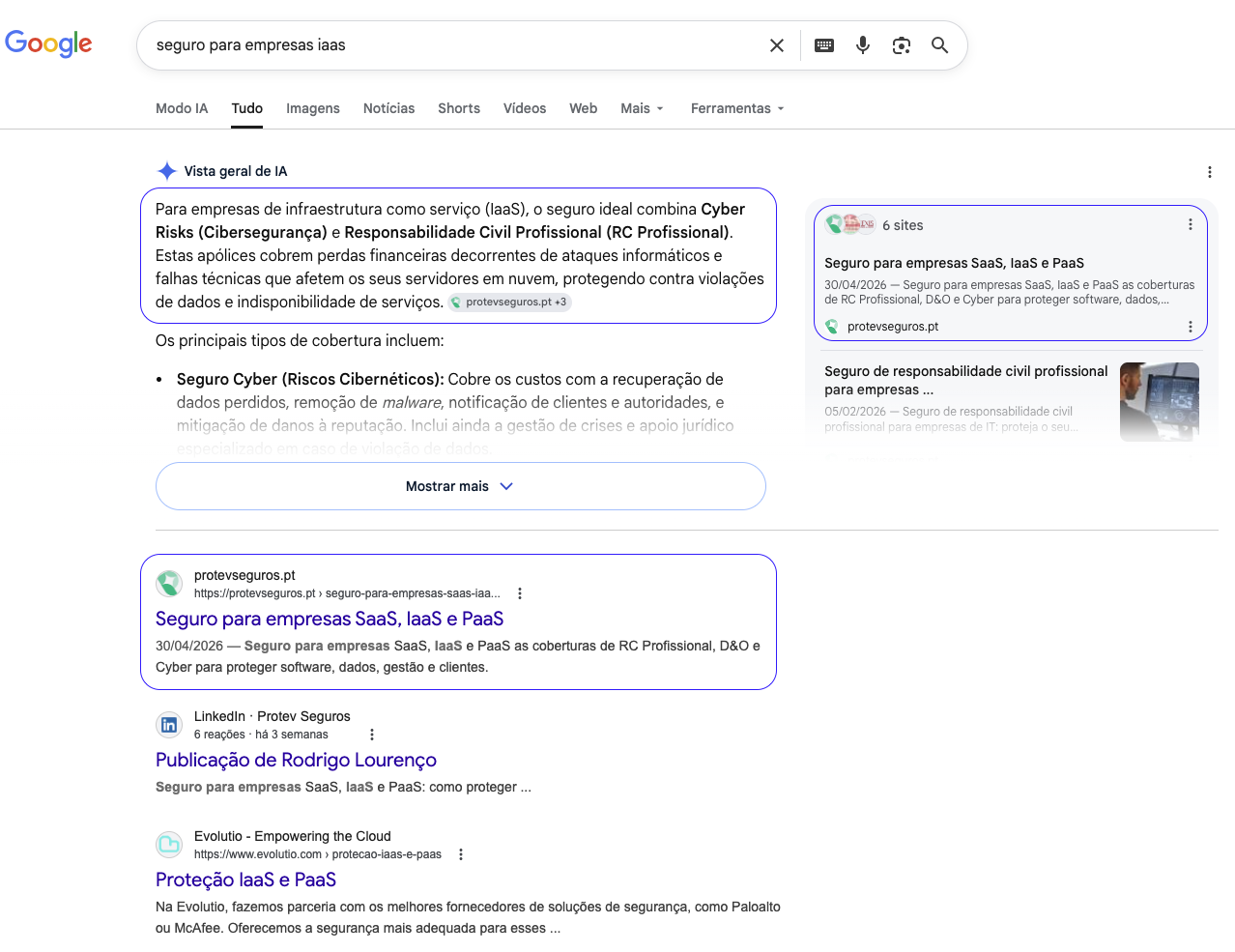The width and height of the screenshot is (1235, 952).
Task: Clear the search query with the X icon
Action: (777, 45)
